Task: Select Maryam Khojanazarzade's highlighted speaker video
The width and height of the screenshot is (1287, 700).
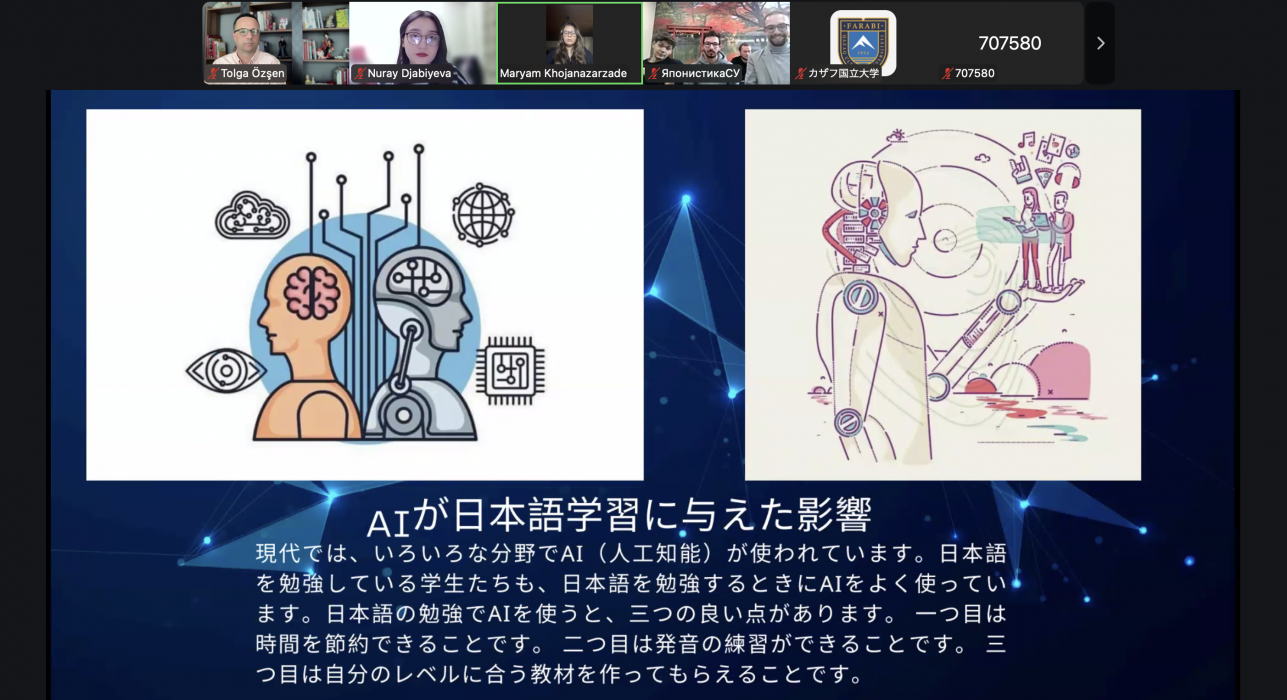Action: 569,38
